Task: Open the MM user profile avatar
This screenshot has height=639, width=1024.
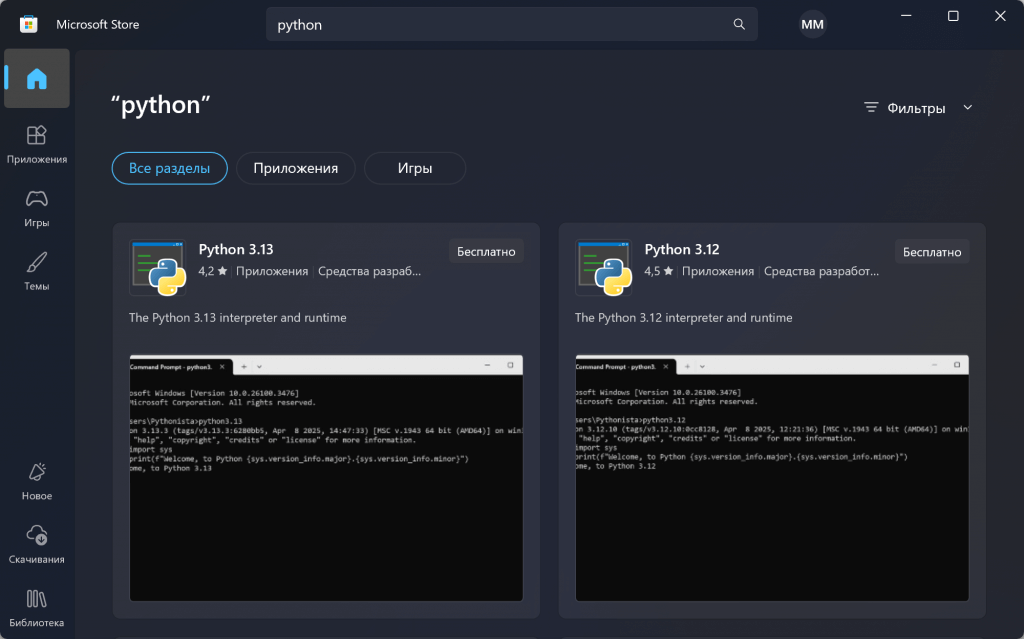Action: click(813, 24)
